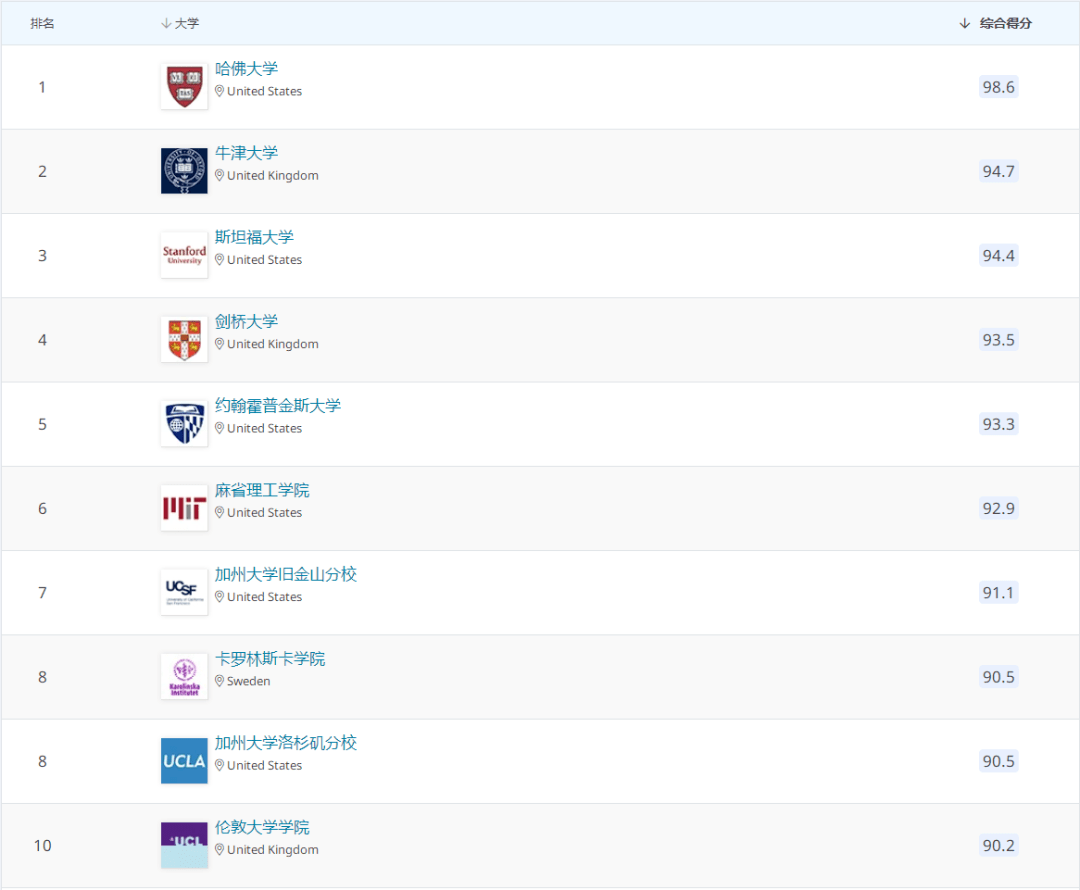Click the location pin under 约翰霍普金斯大学
Viewport: 1080px width, 890px height.
coord(219,428)
